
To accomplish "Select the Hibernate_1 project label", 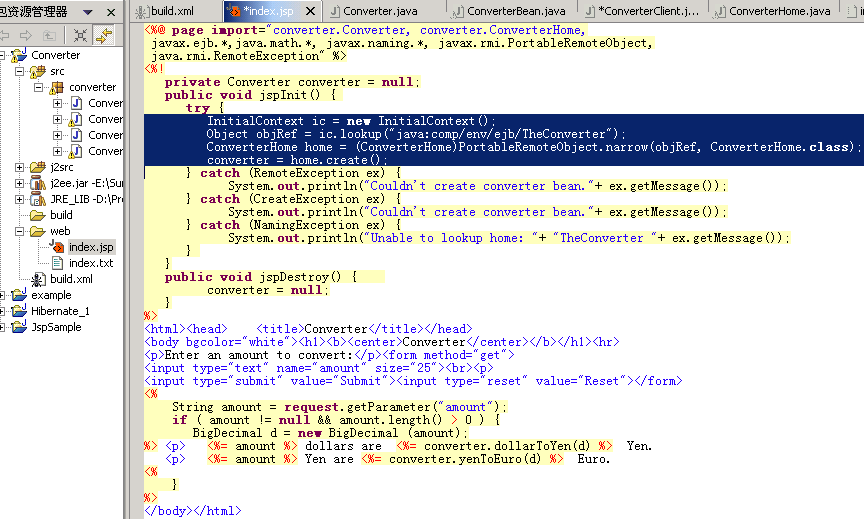I will (x=60, y=311).
